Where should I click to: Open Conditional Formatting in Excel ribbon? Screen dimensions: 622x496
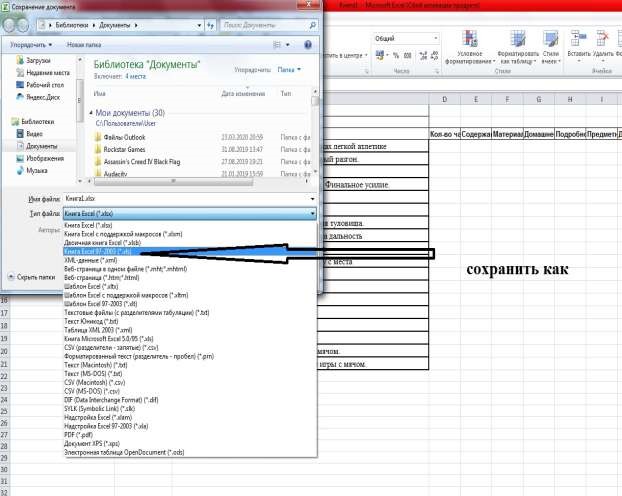coord(470,48)
